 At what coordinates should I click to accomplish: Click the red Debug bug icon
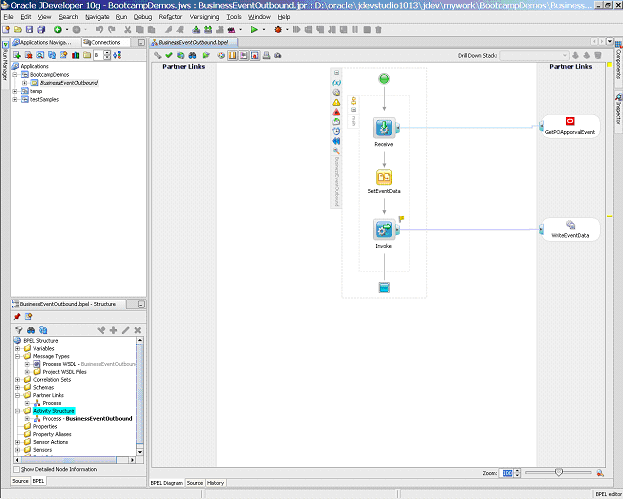click(278, 29)
